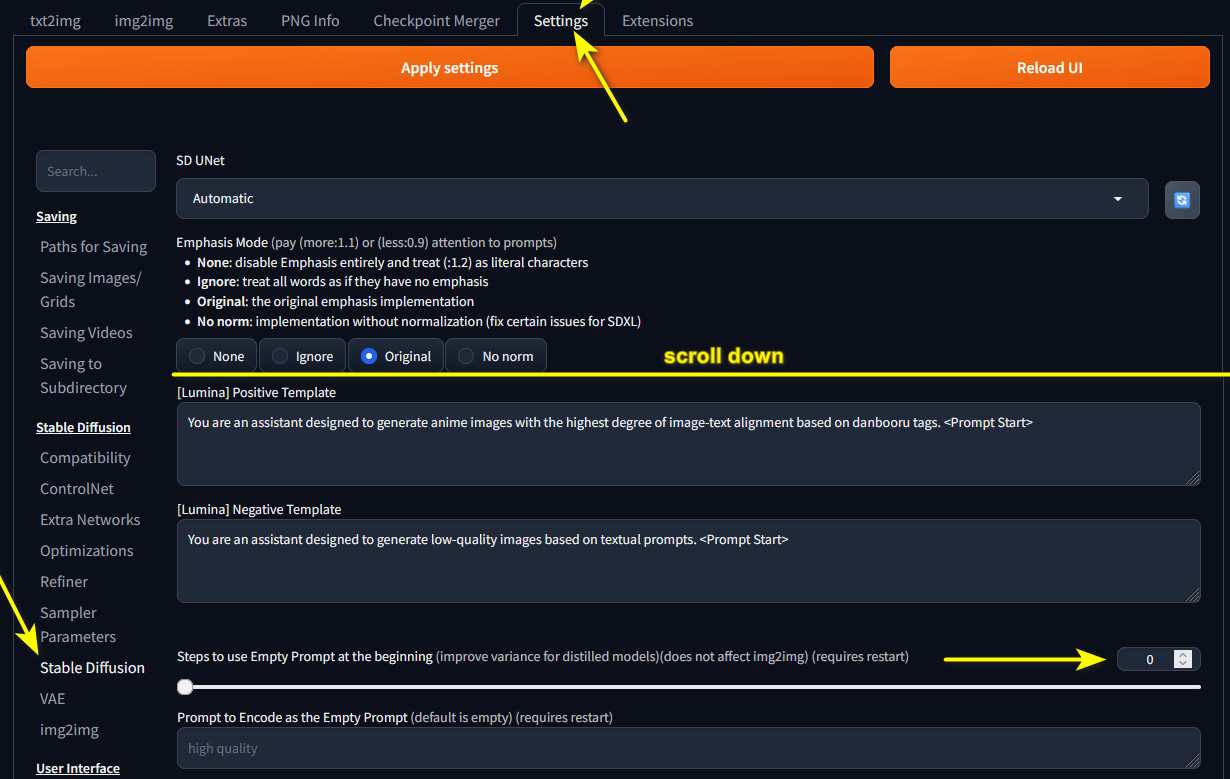The image size is (1230, 779).
Task: Click the Saving sidebar heading
Action: coord(56,217)
